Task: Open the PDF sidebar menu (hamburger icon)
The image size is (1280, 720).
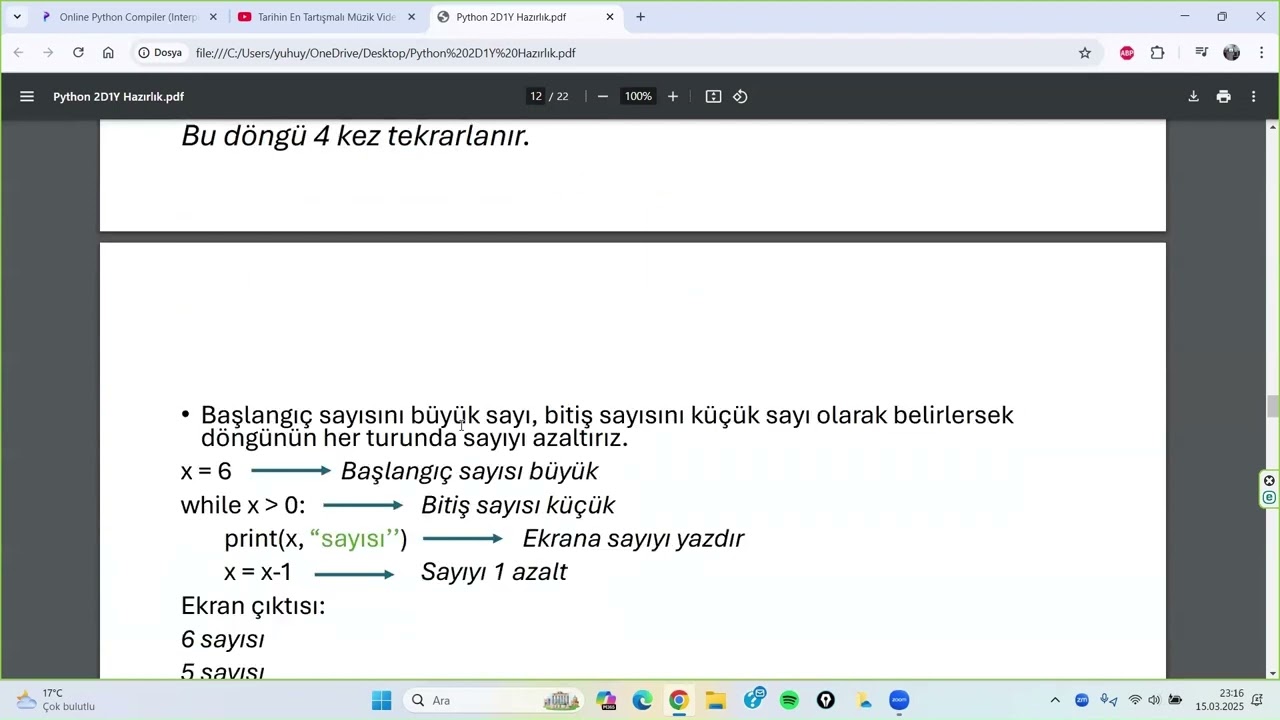Action: (x=27, y=97)
